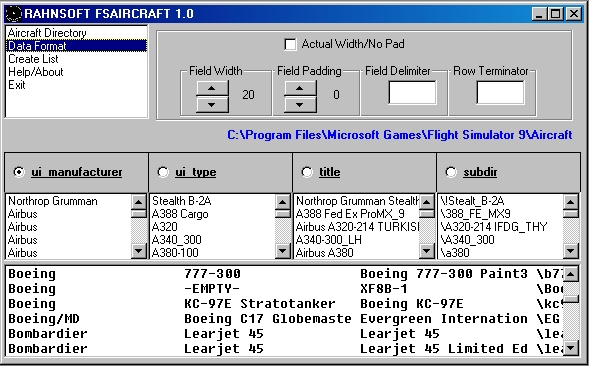The width and height of the screenshot is (589, 366).
Task: Click the ui_manufacturer column label
Action: coord(77,172)
